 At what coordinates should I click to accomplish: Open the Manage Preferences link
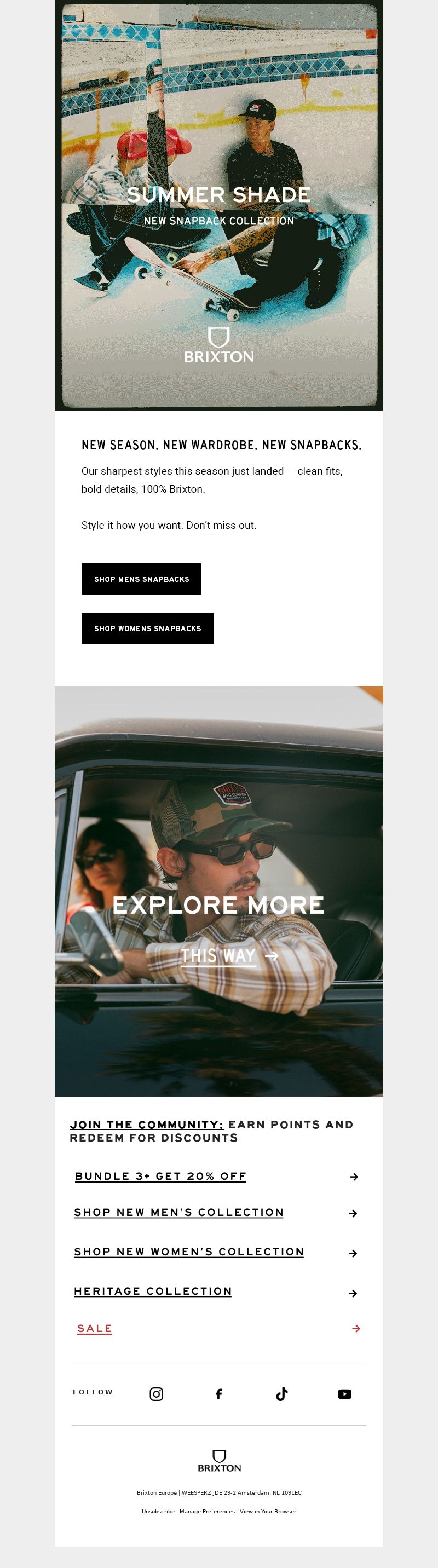tap(207, 1511)
